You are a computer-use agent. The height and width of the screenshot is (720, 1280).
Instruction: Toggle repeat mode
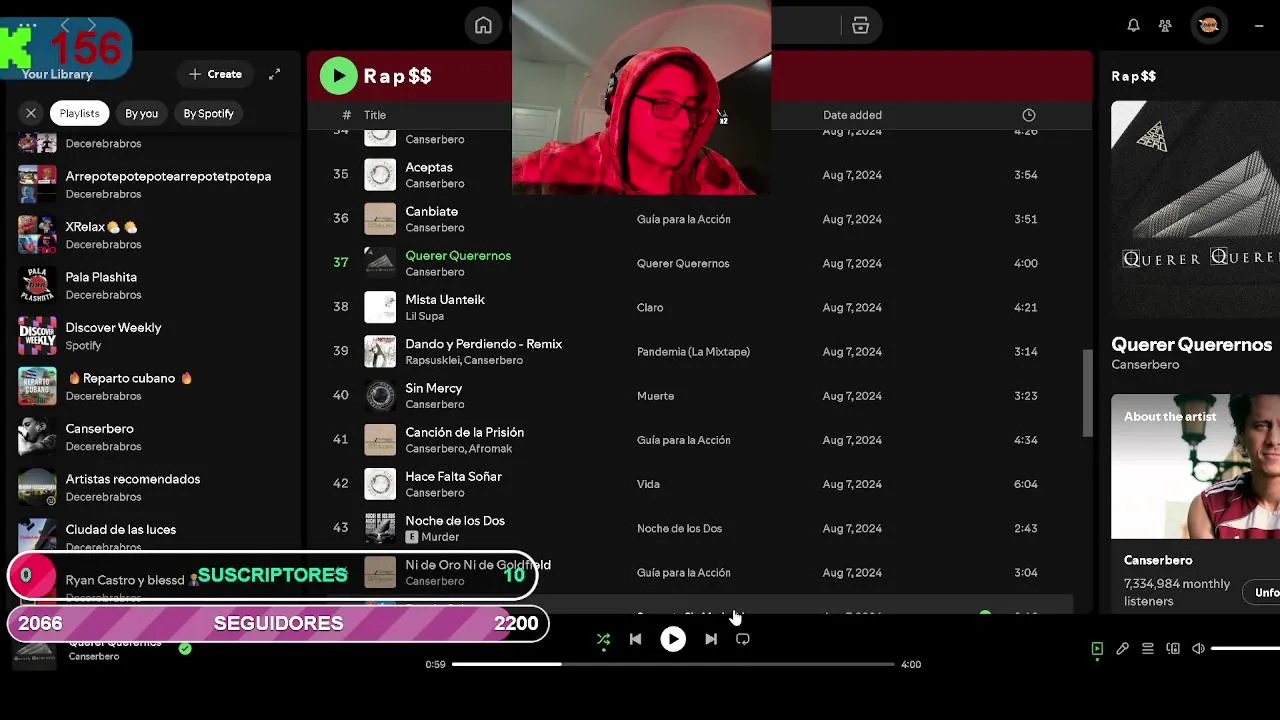[743, 639]
